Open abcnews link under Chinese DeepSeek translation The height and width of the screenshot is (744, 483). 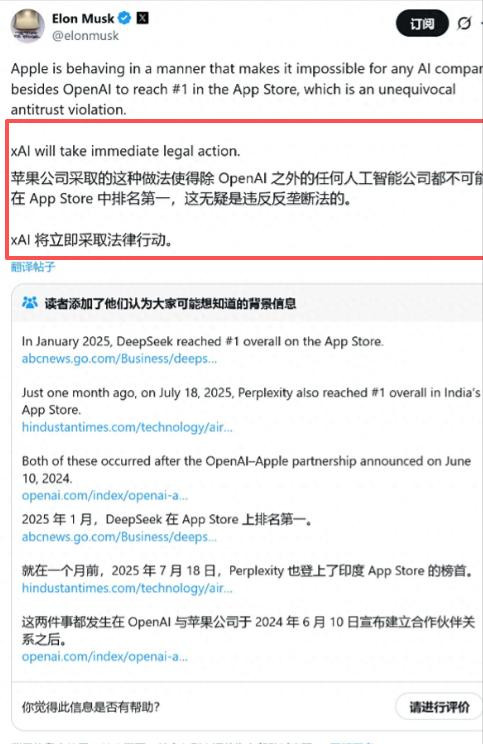(x=119, y=537)
